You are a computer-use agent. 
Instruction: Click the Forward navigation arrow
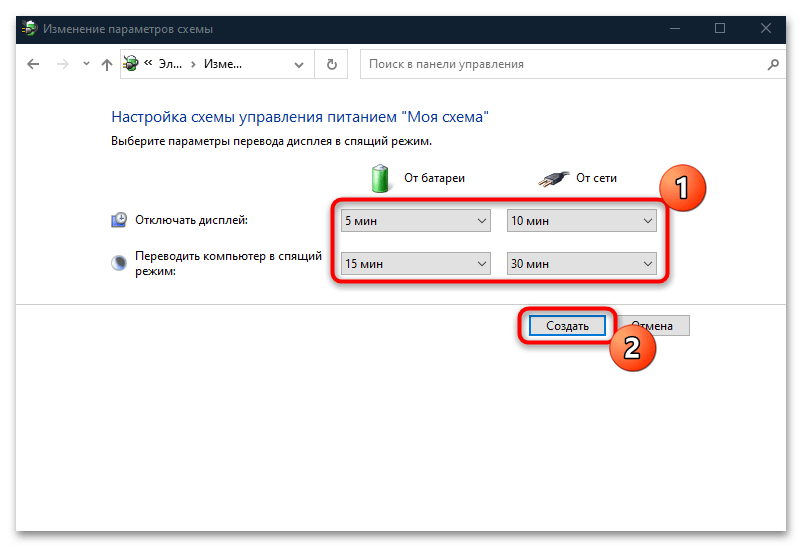coord(62,64)
